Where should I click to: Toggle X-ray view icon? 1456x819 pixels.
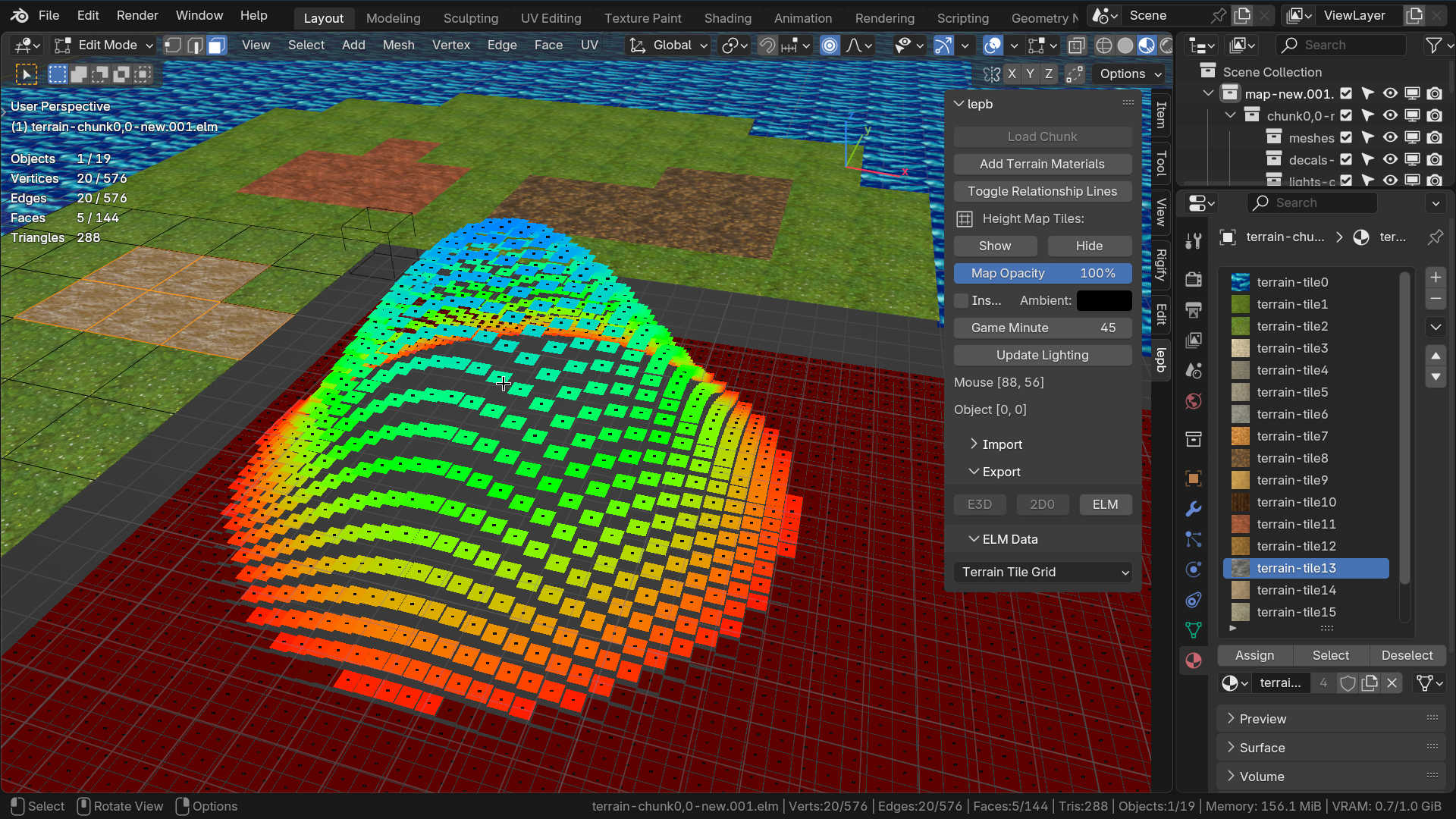click(1076, 45)
